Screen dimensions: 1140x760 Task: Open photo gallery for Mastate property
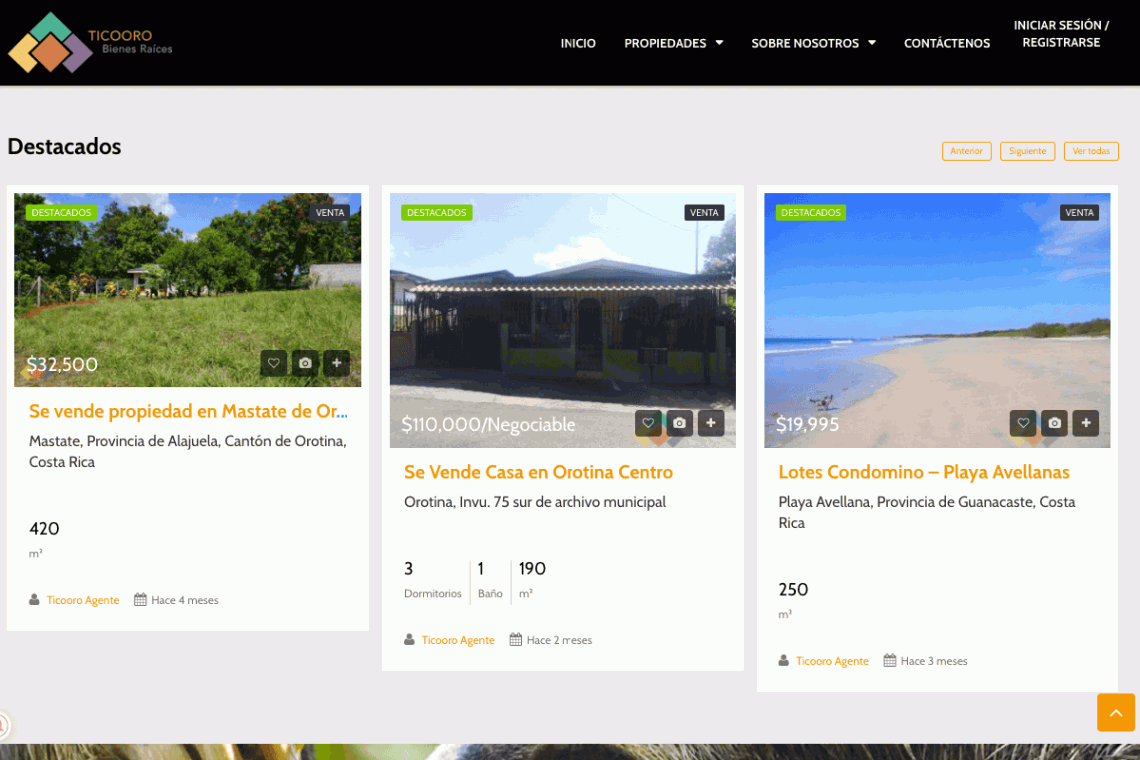tap(305, 363)
